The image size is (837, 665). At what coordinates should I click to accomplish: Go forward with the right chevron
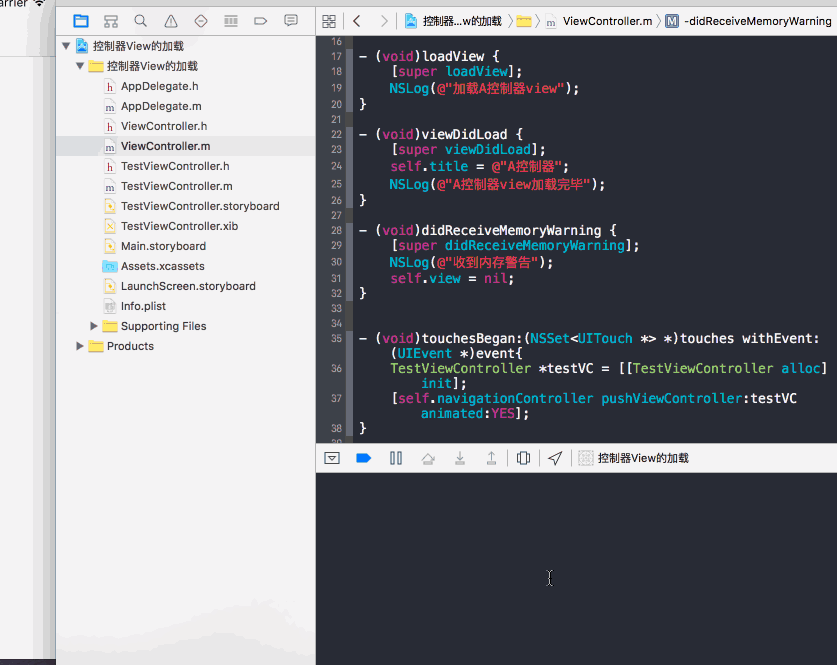coord(384,21)
